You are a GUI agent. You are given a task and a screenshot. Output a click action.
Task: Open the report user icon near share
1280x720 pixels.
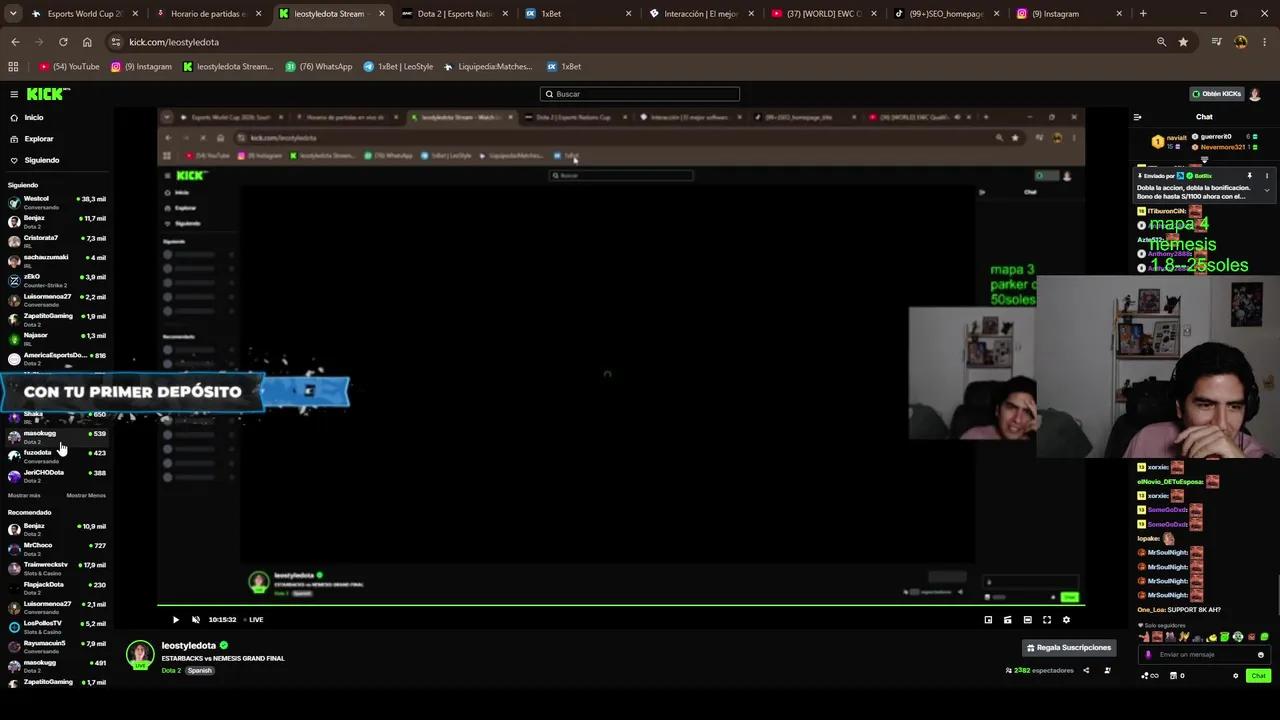1107,670
